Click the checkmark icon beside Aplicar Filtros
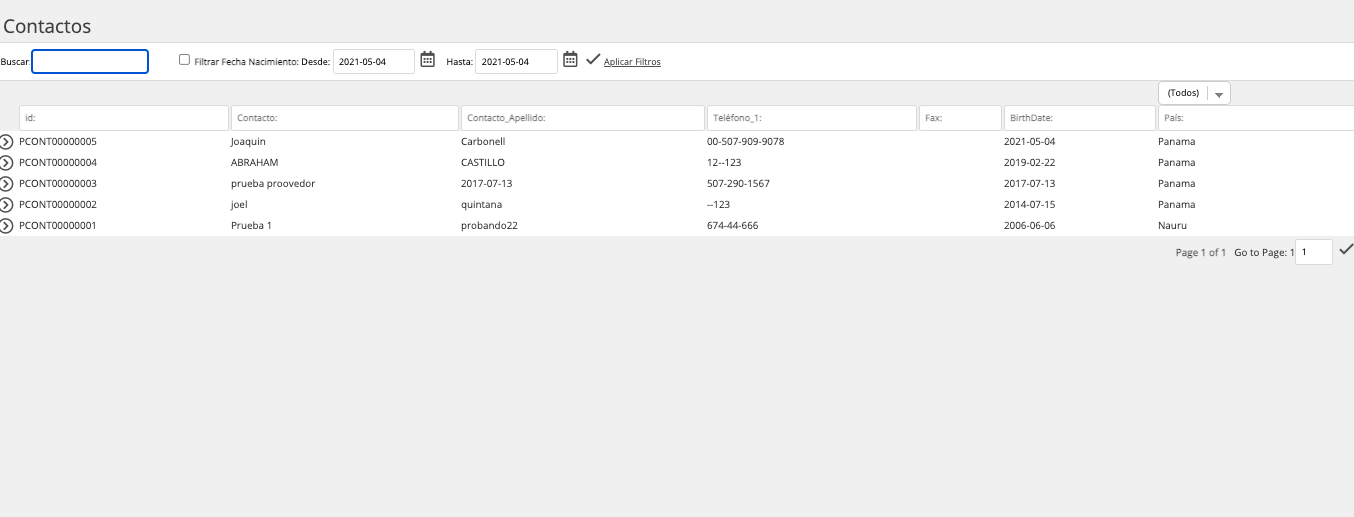Image resolution: width=1354 pixels, height=517 pixels. tap(593, 60)
